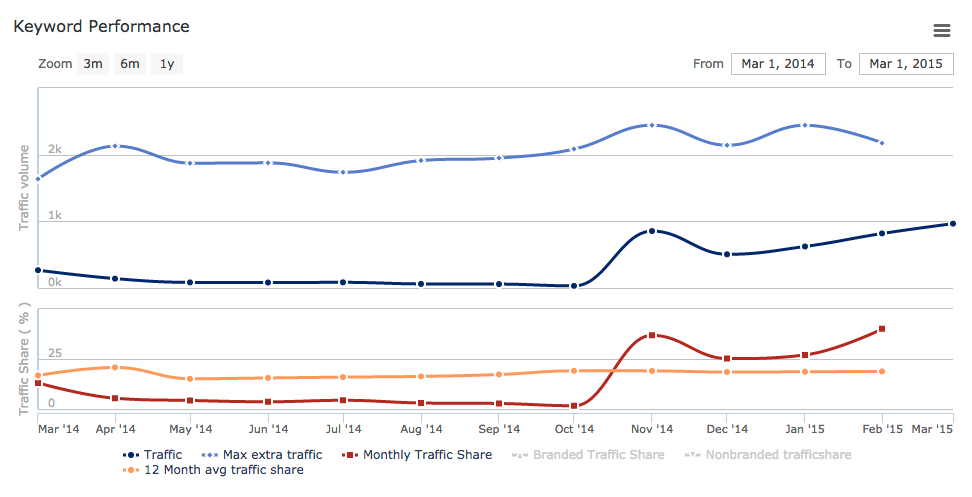Screen dimensions: 972x497
Task: Toggle 12 Month avg traffic share series
Action: coord(214,470)
